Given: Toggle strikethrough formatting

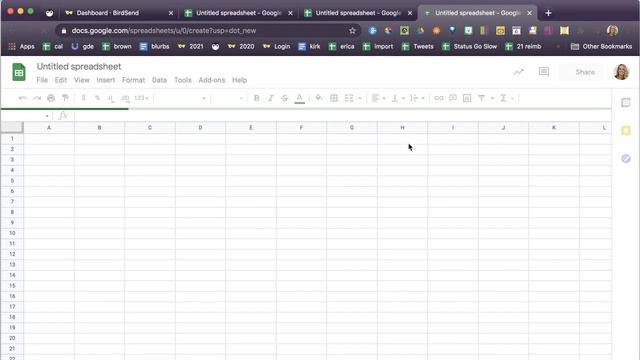Looking at the screenshot, I should pos(284,98).
